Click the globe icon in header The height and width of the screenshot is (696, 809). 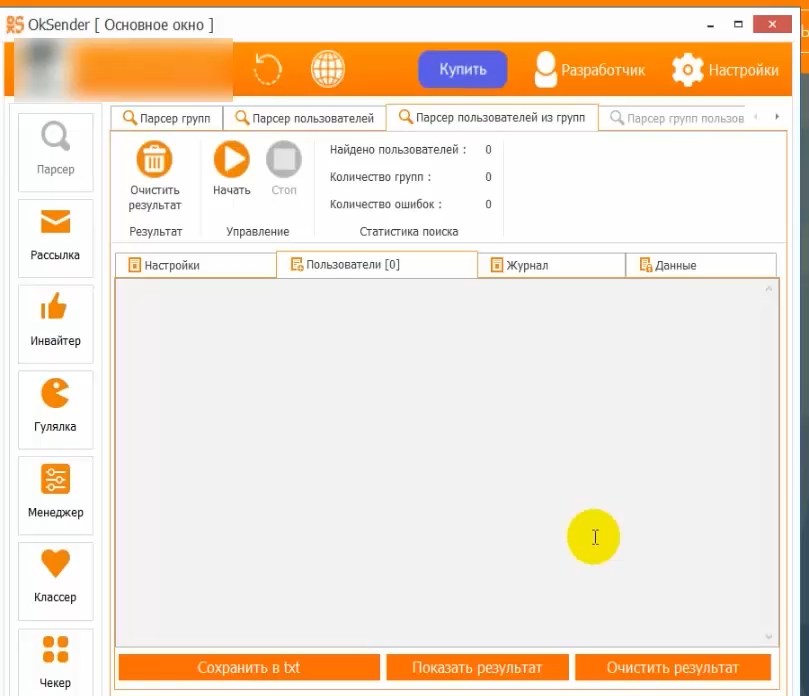pos(327,70)
